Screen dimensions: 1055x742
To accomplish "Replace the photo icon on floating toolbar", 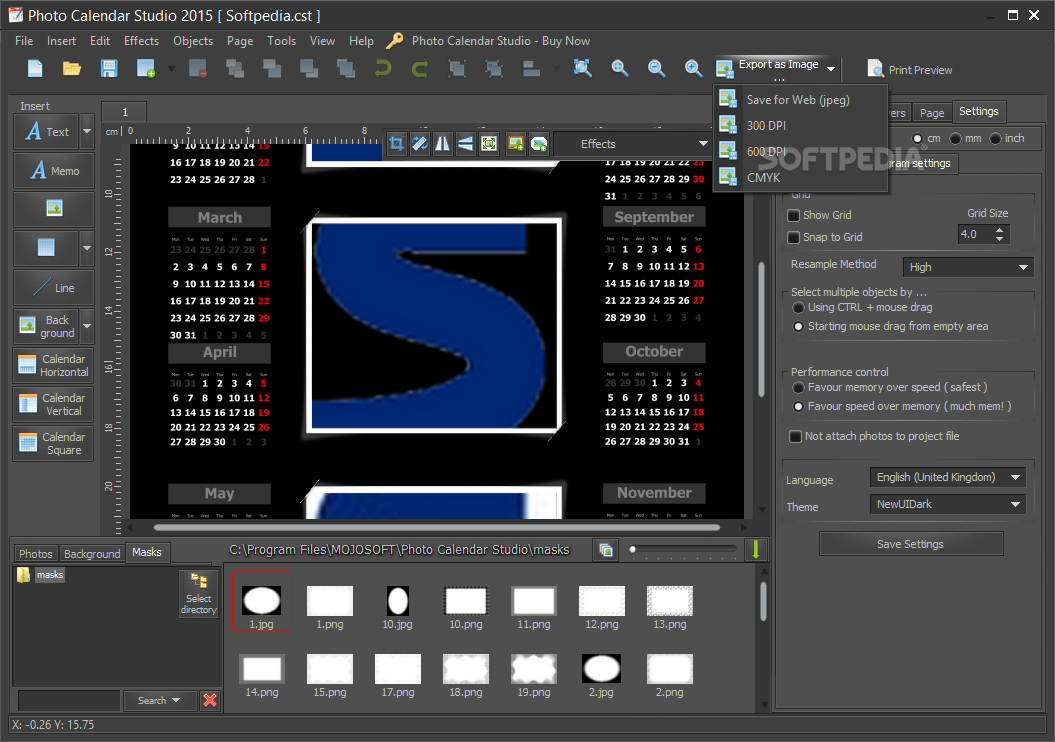I will pos(539,143).
